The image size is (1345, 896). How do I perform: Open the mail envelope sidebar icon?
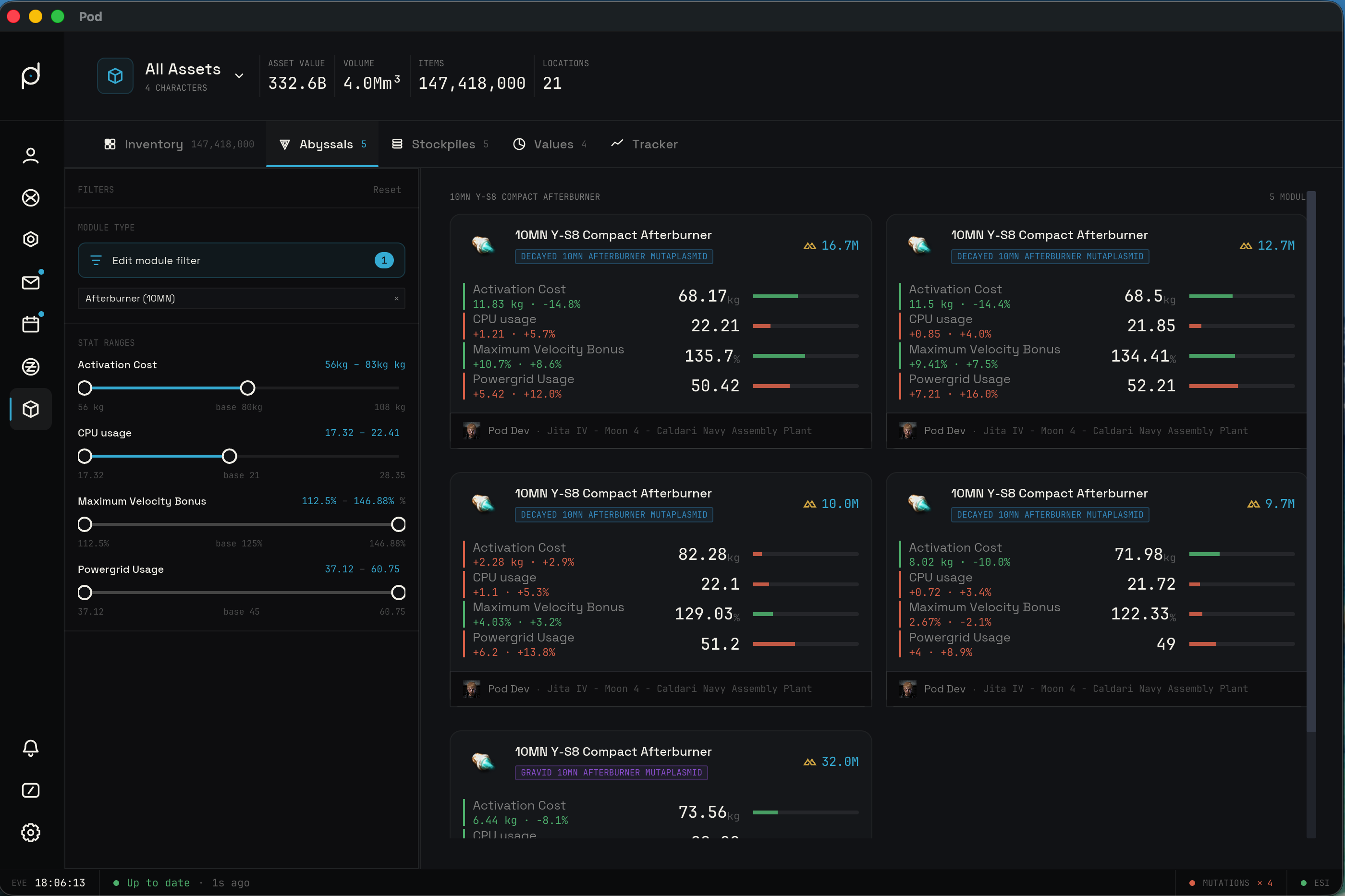click(31, 282)
